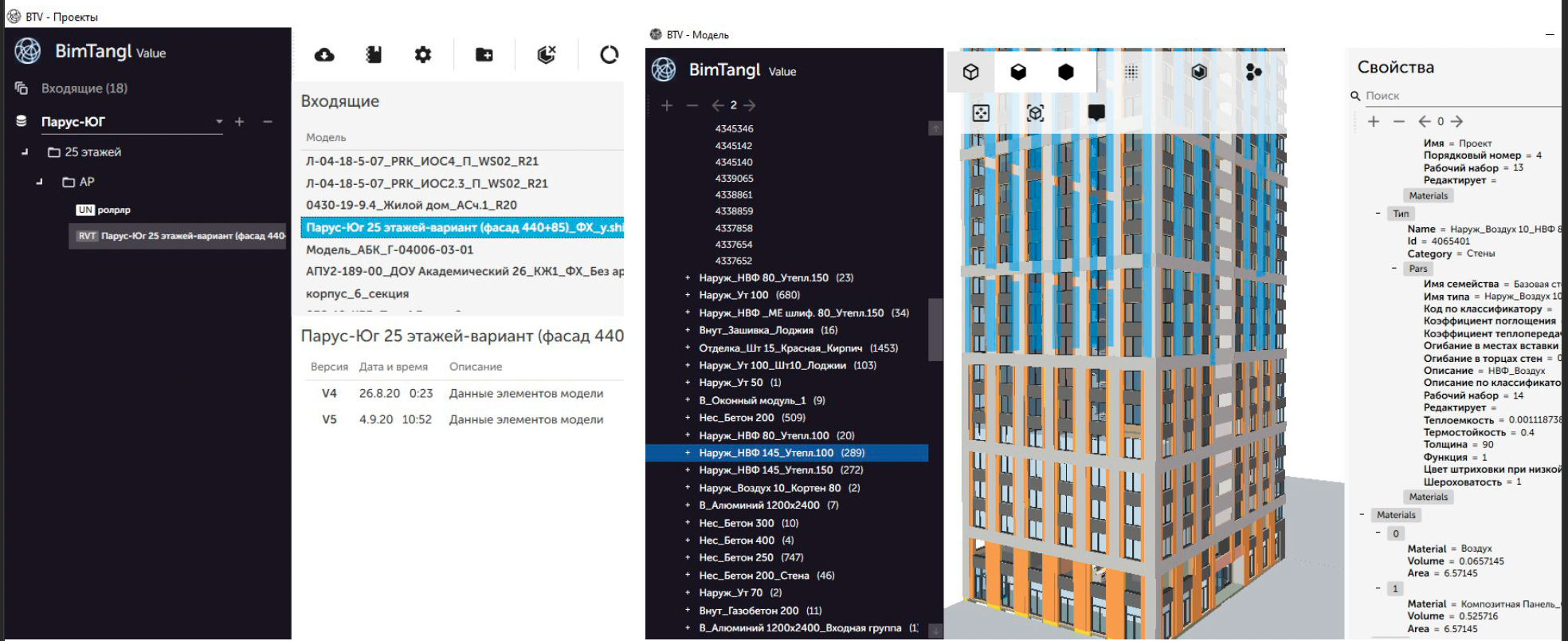Click model tree scrollbar down arrow
1568x641 pixels.
[x=935, y=631]
